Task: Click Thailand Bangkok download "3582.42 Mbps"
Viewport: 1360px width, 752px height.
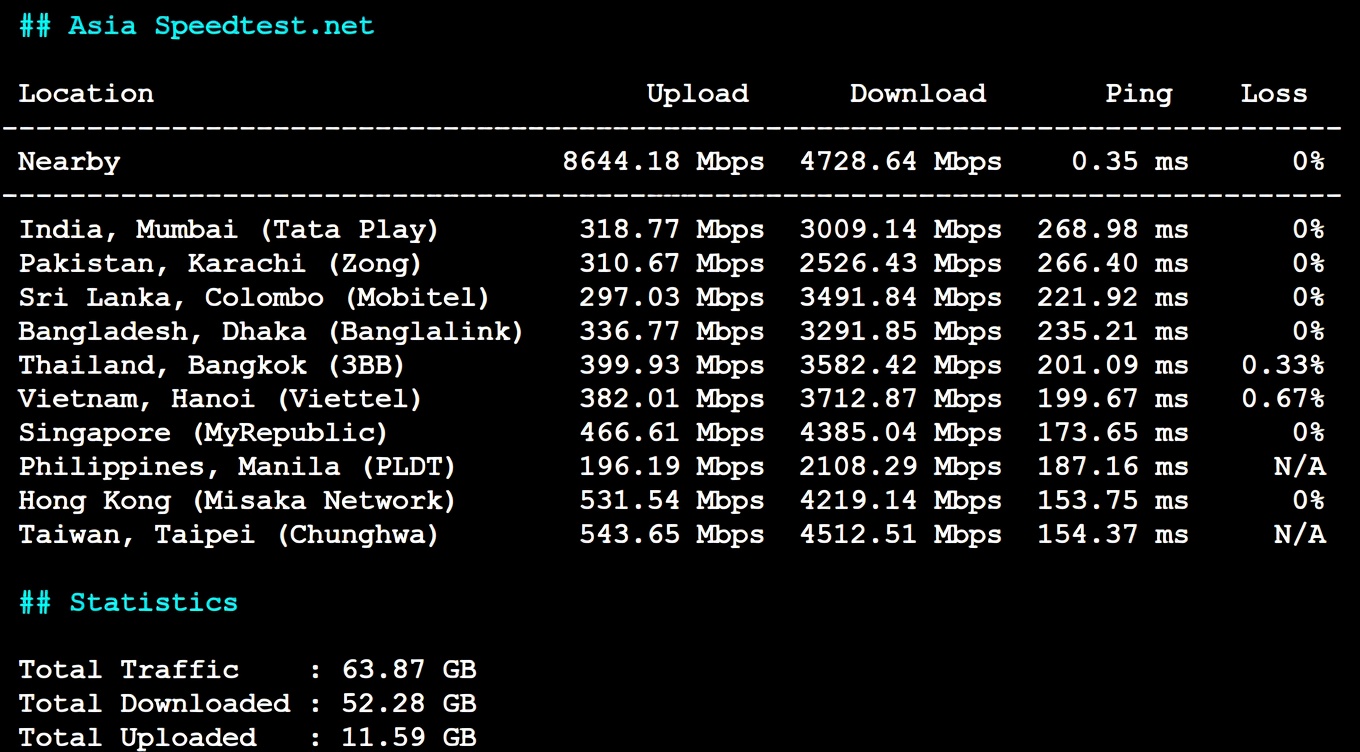Action: coord(901,366)
